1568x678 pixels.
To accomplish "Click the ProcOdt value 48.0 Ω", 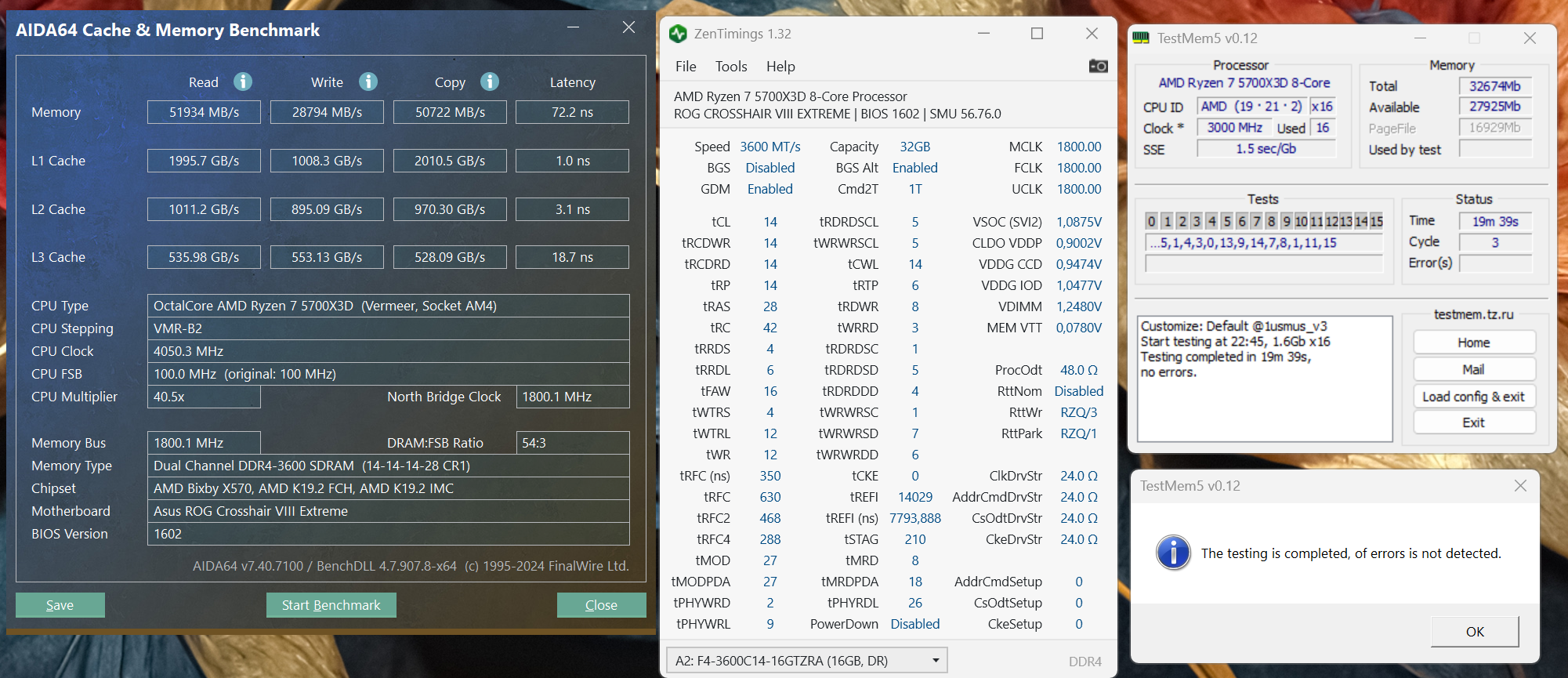I will point(1079,370).
